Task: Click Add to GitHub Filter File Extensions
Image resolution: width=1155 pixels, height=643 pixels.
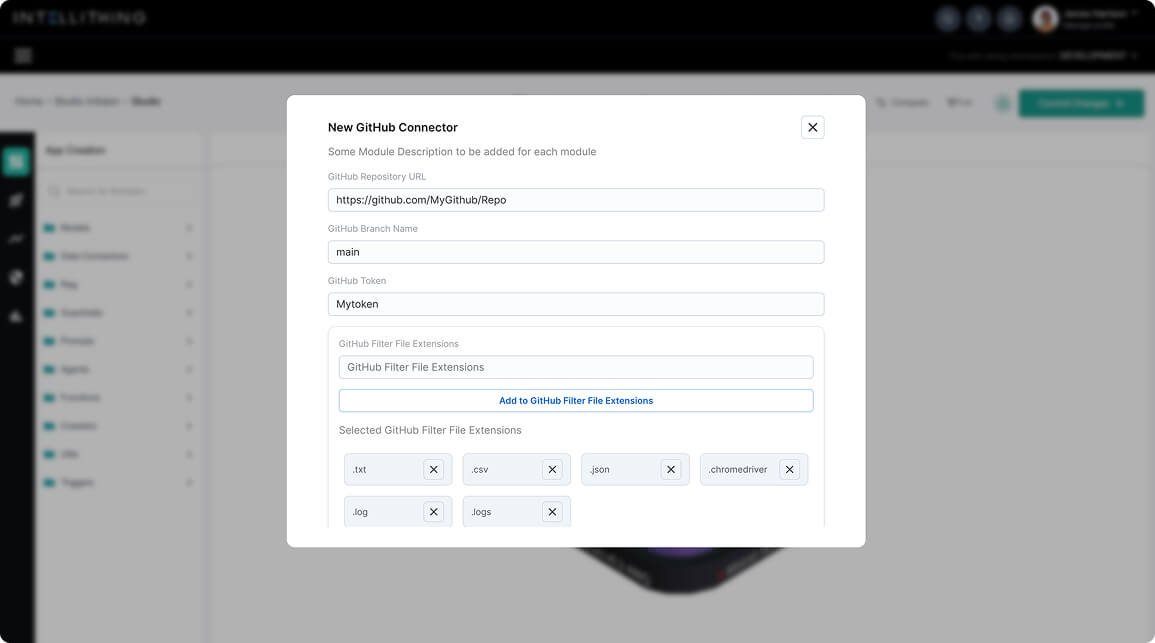Action: 576,401
